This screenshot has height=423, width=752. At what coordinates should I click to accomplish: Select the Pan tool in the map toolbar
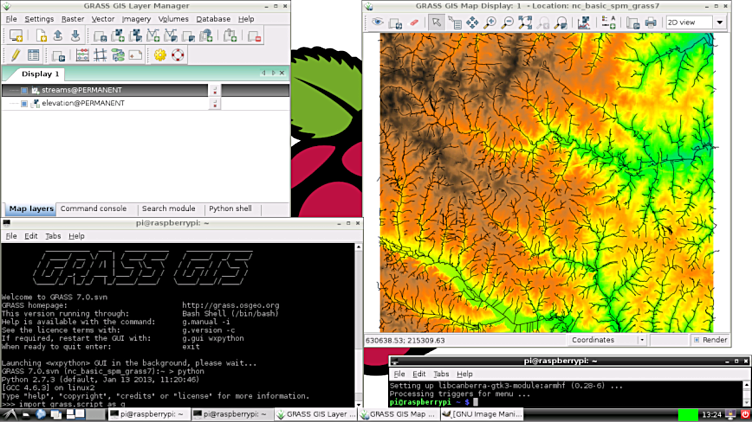(472, 22)
